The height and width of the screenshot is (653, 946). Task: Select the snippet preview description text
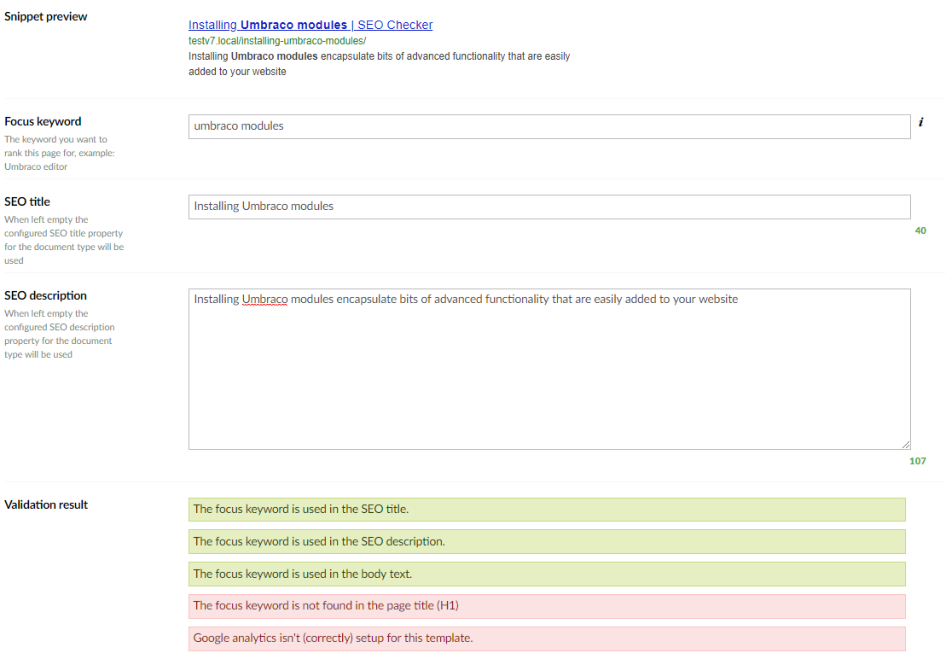coord(379,64)
